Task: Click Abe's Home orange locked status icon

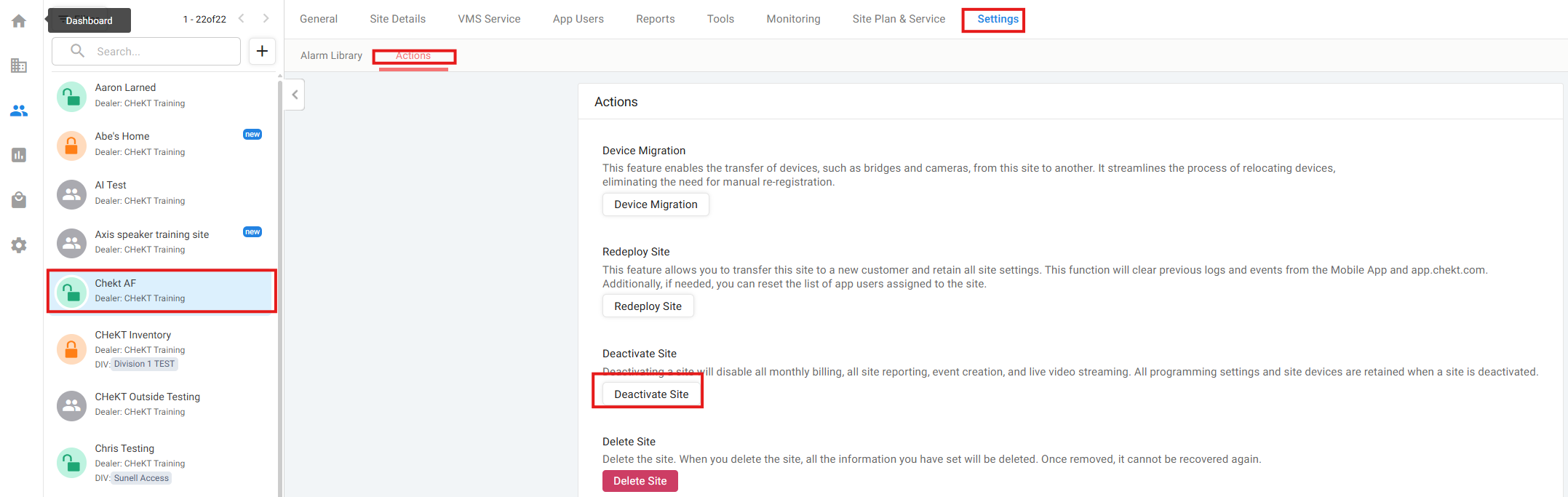Action: click(x=71, y=145)
